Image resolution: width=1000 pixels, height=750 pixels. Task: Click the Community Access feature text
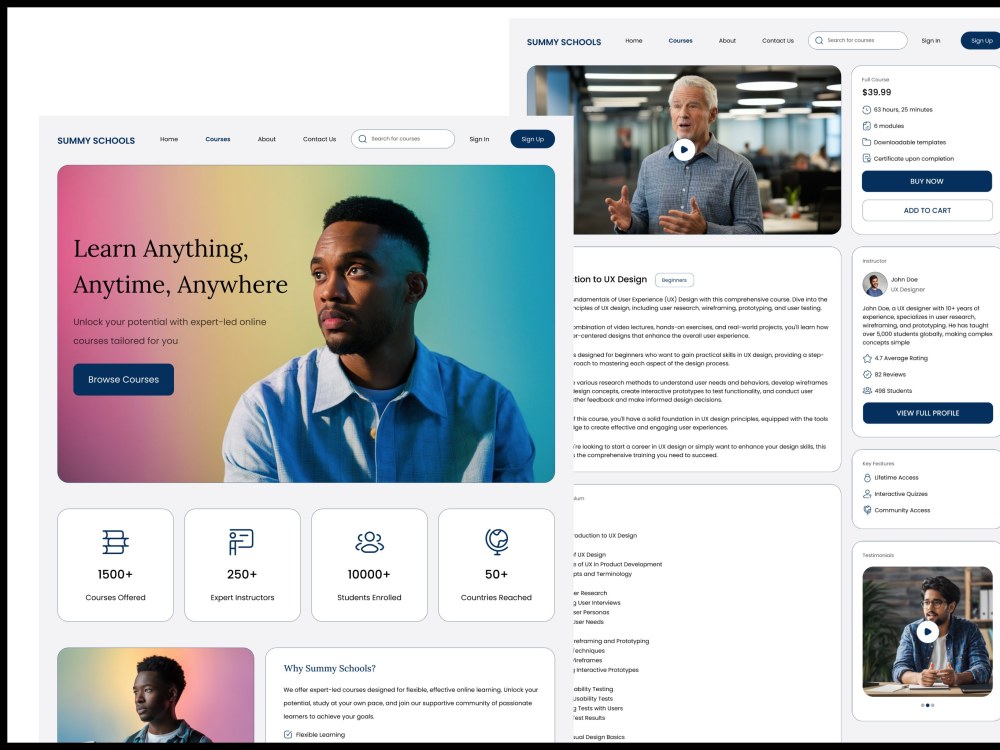coord(902,510)
